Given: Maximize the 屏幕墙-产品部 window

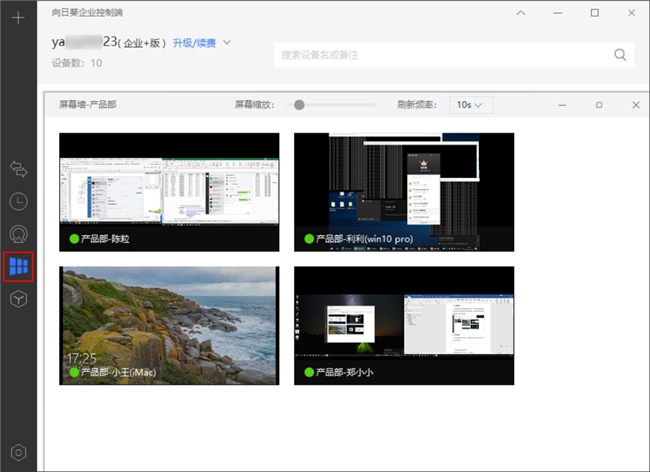Looking at the screenshot, I should tap(599, 104).
